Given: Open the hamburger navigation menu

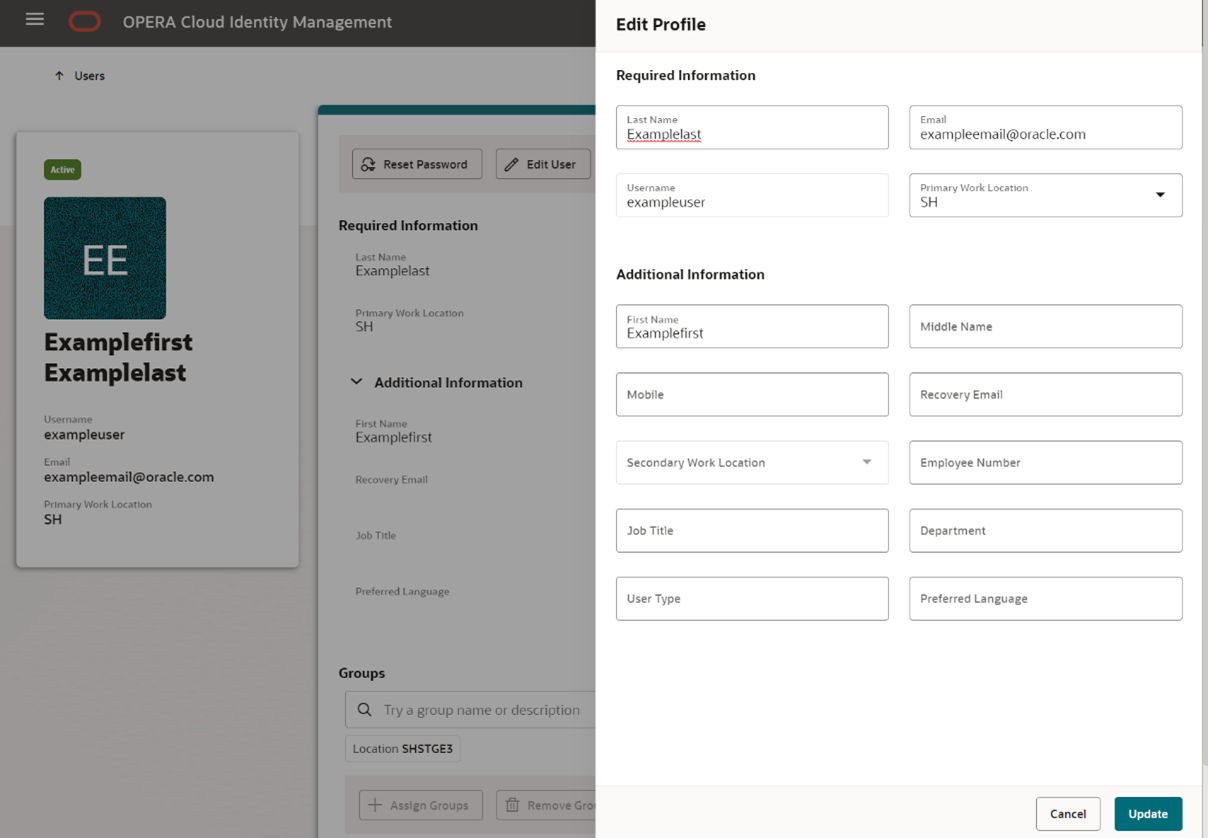Looking at the screenshot, I should [x=34, y=19].
